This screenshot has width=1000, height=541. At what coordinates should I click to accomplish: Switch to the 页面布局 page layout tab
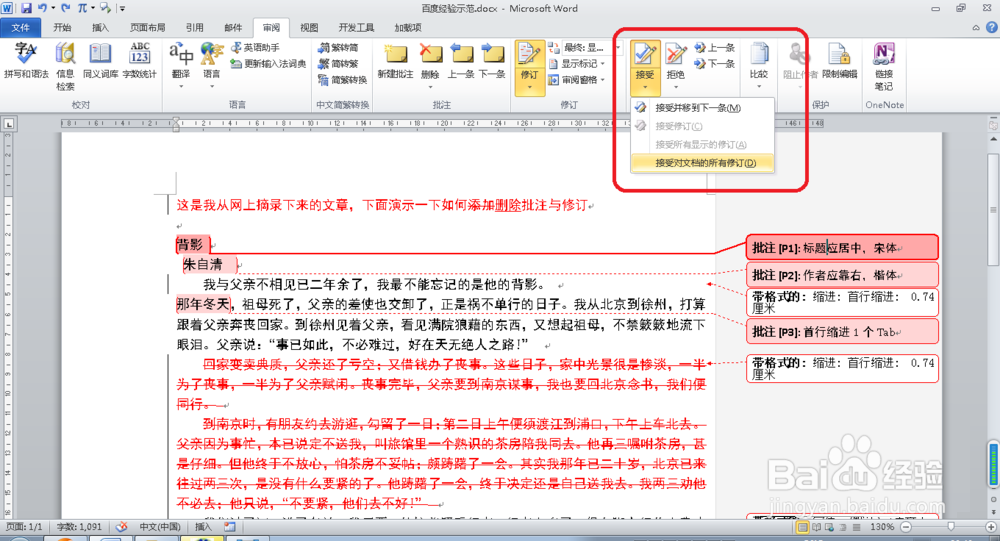pyautogui.click(x=147, y=27)
